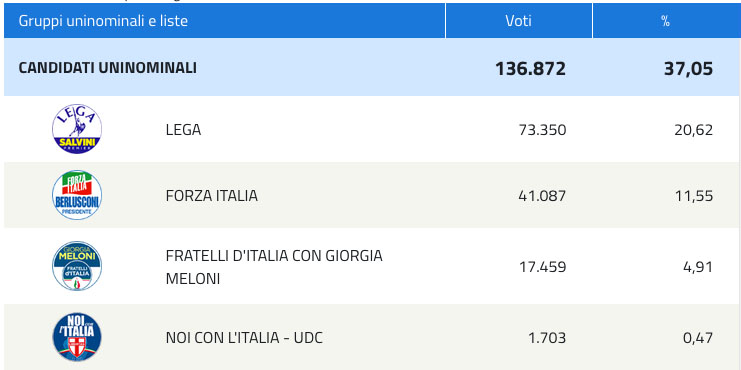Click Lega's 20,62 percentage cell

point(694,130)
